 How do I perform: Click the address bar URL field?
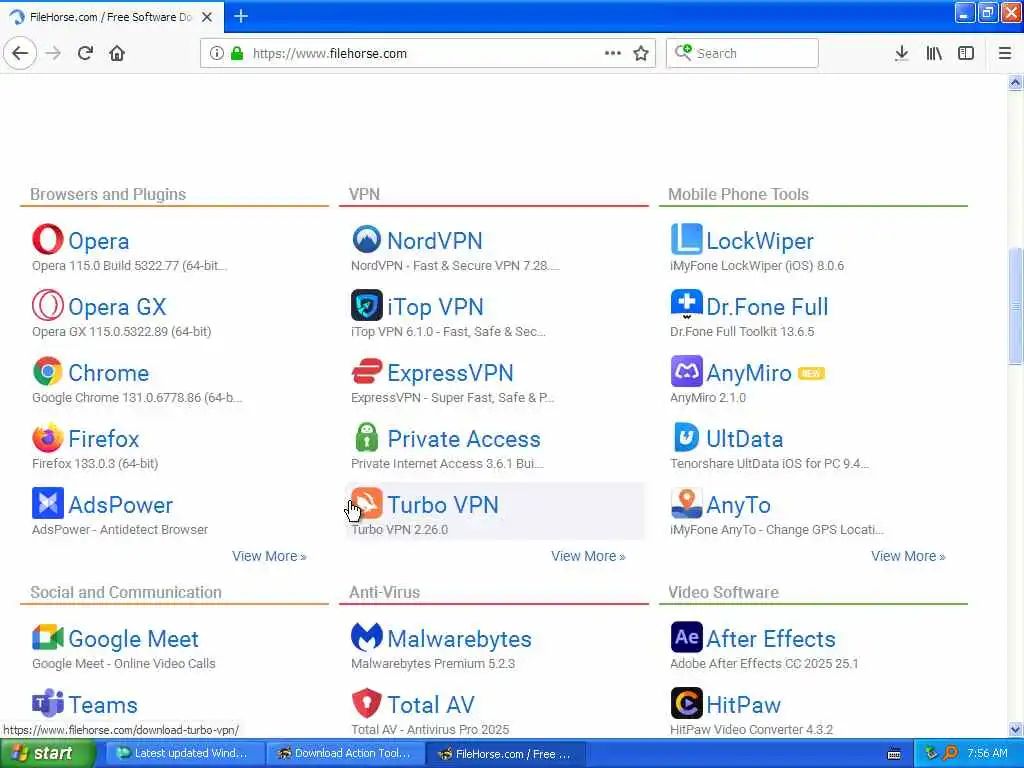point(428,54)
